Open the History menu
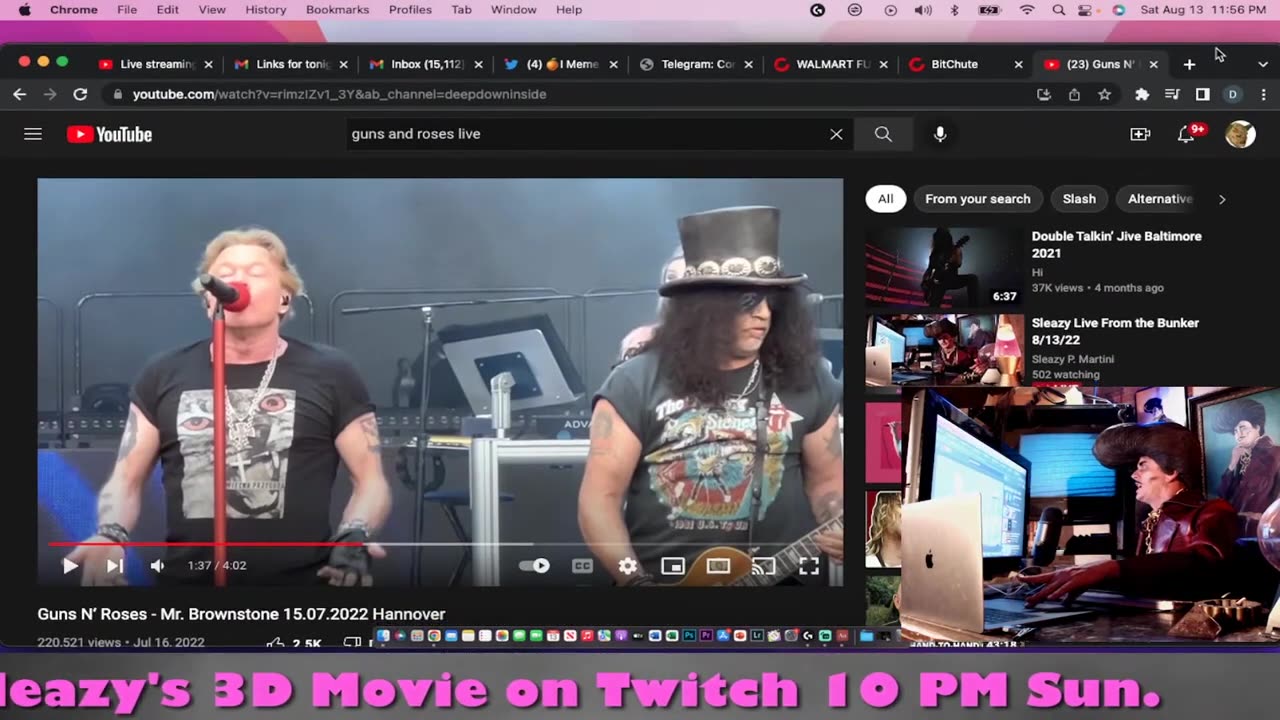Viewport: 1280px width, 720px height. pos(266,10)
